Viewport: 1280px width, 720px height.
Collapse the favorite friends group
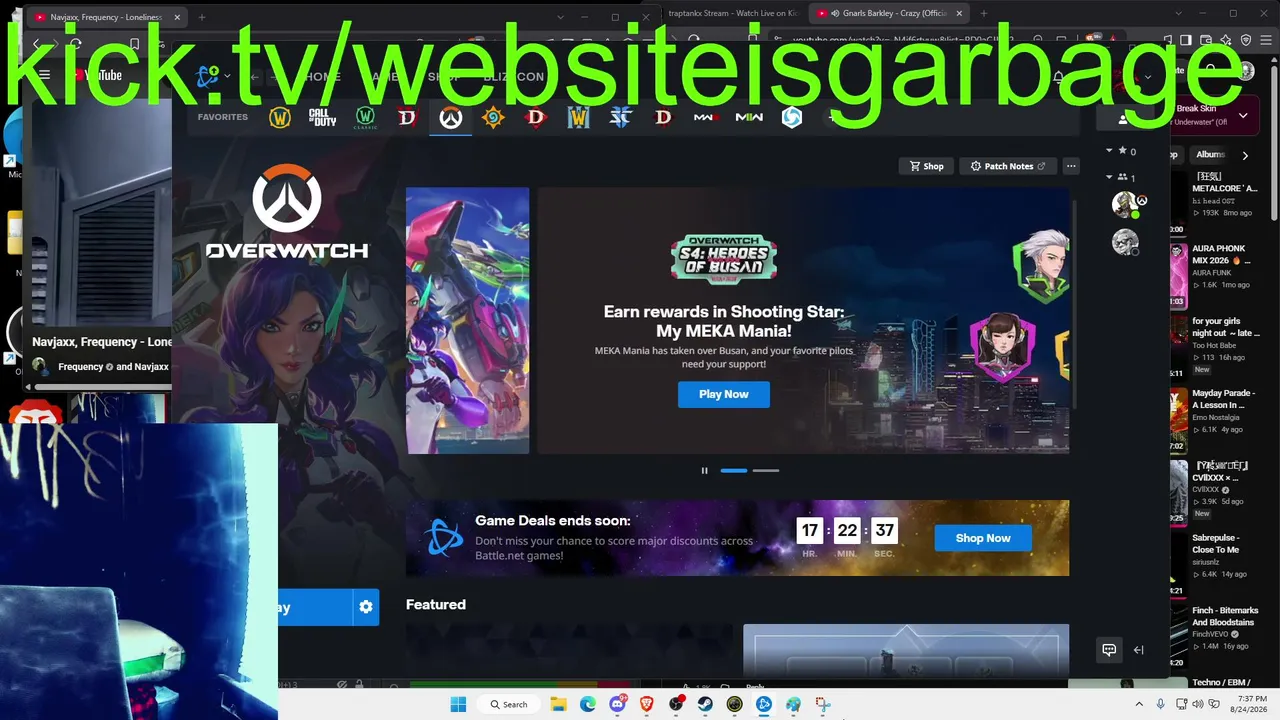click(1109, 151)
